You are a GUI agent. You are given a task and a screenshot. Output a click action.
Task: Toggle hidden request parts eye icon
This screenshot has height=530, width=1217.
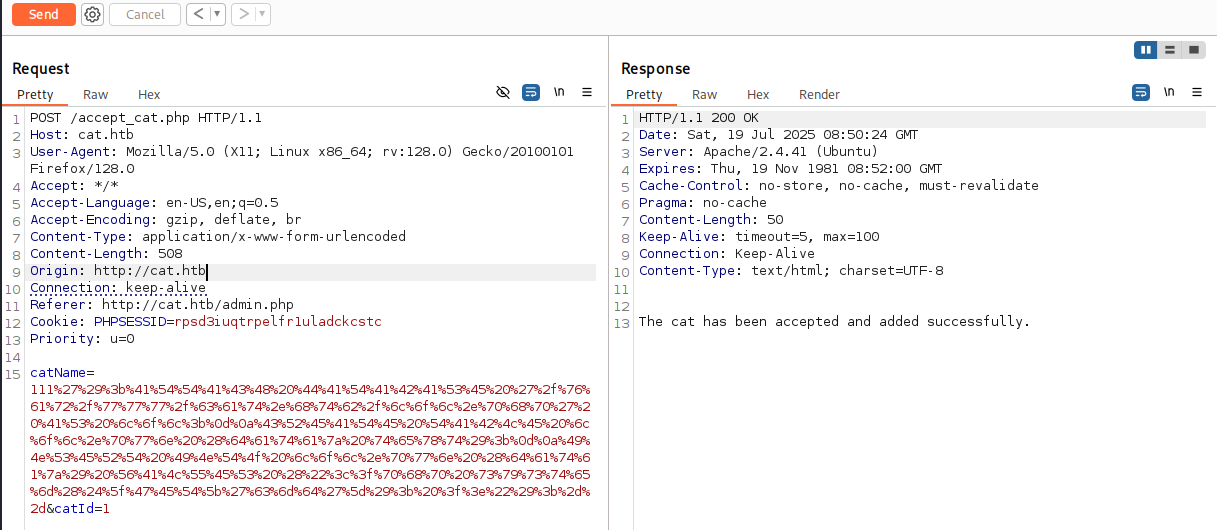[503, 92]
